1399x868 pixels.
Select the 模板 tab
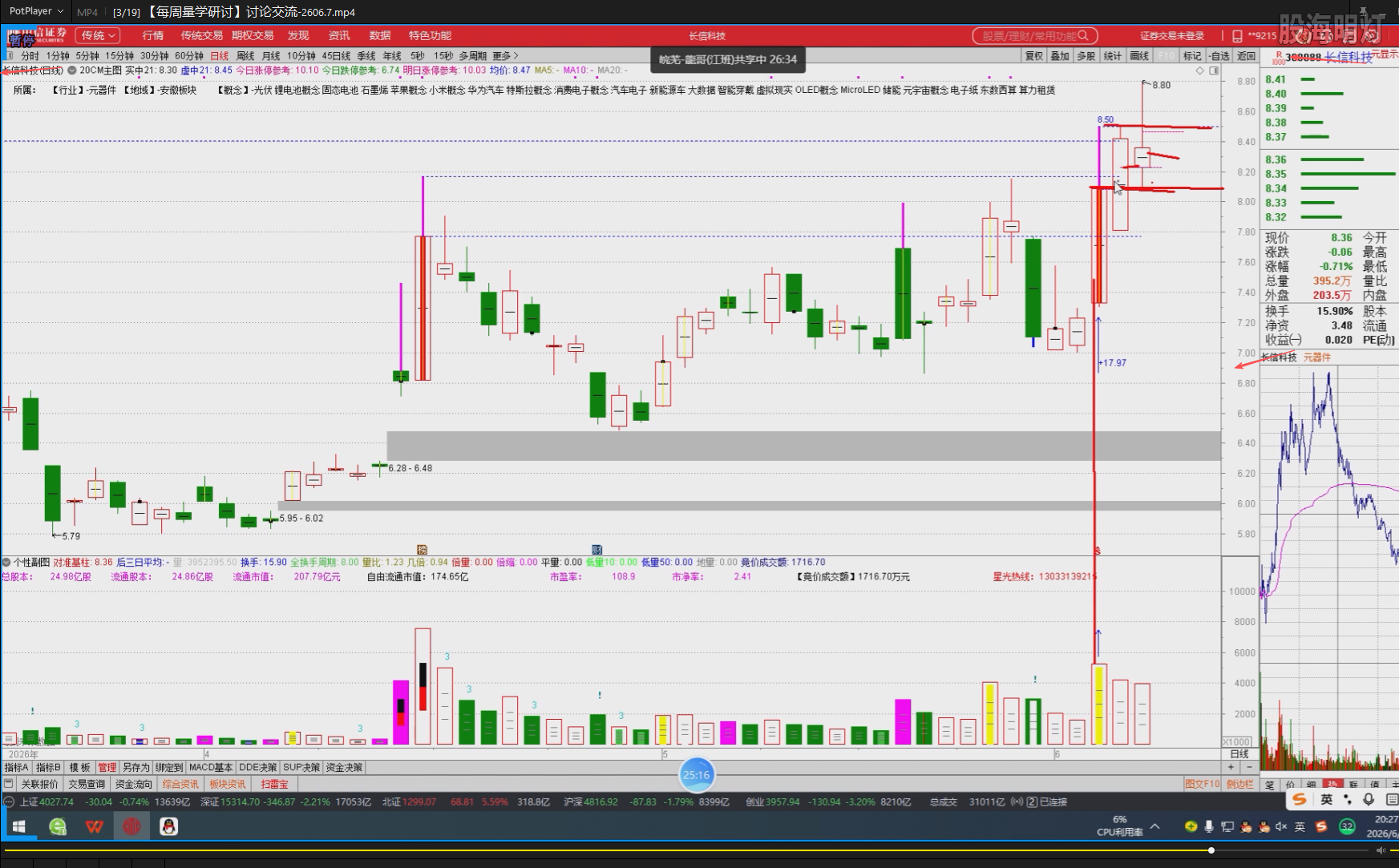pos(79,768)
